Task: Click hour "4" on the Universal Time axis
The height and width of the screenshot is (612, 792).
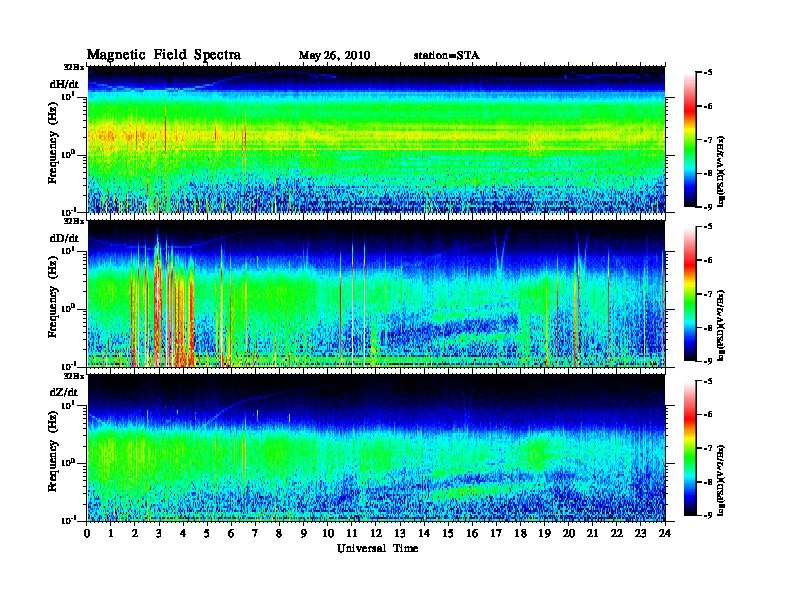Action: 183,533
